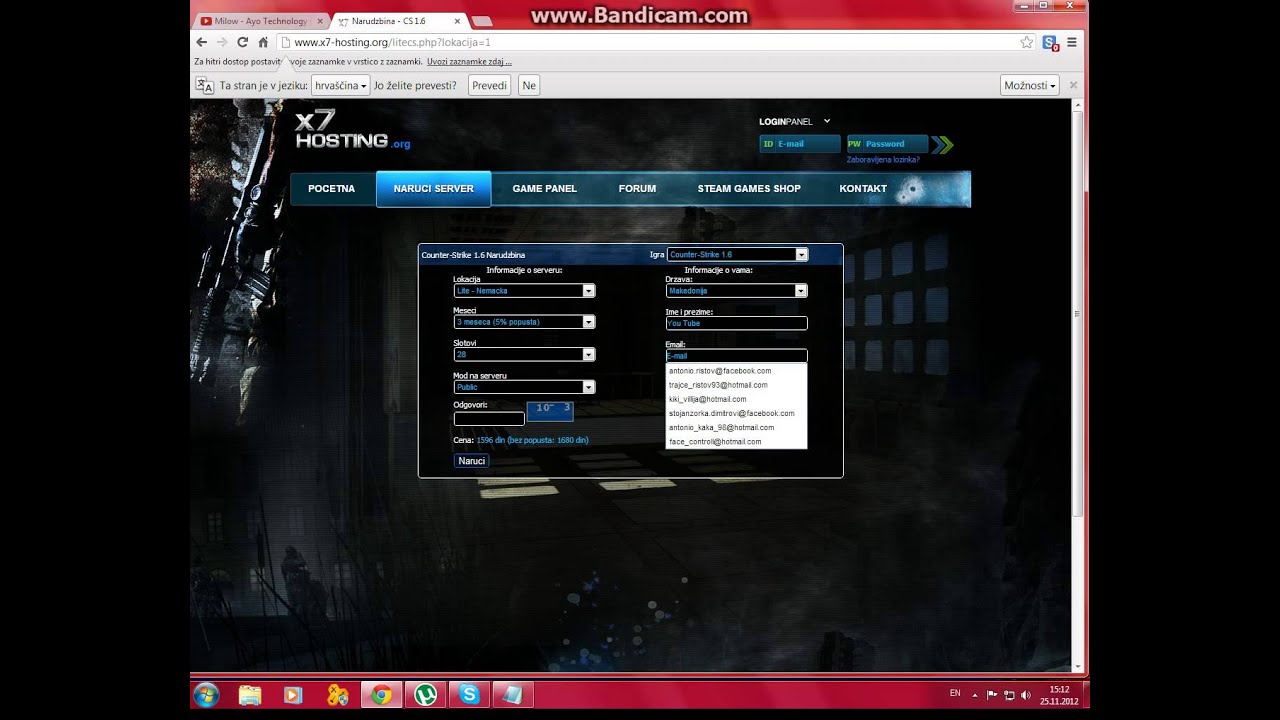Image resolution: width=1280 pixels, height=720 pixels.
Task: Open the FORUM navigation item
Action: (637, 189)
